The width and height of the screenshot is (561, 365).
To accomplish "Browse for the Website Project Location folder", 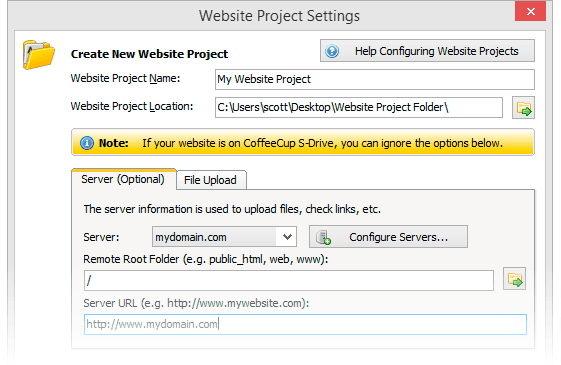I will click(523, 107).
